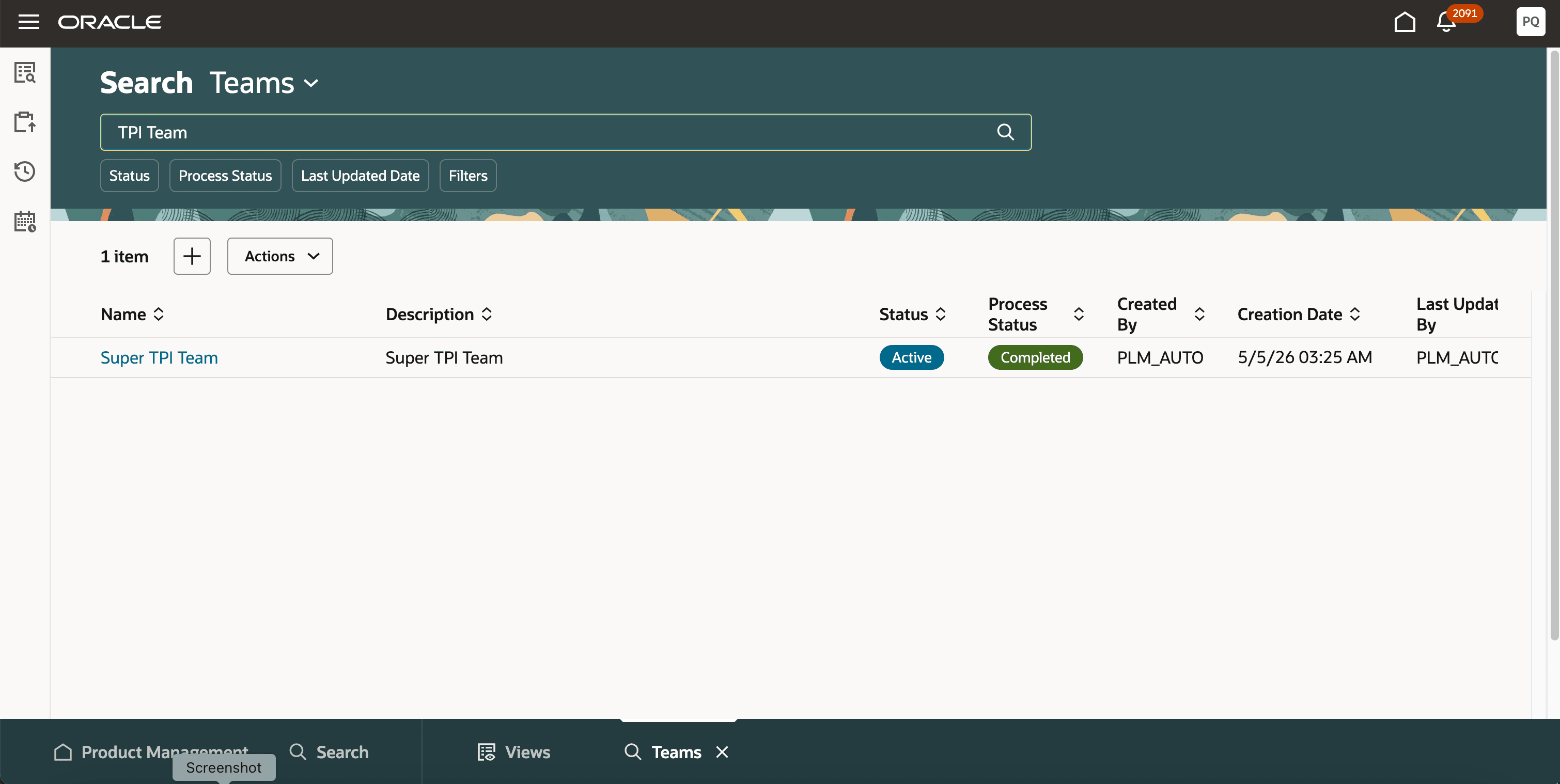Click the Super TPI Team description cell
The image size is (1560, 784).
pyautogui.click(x=444, y=358)
